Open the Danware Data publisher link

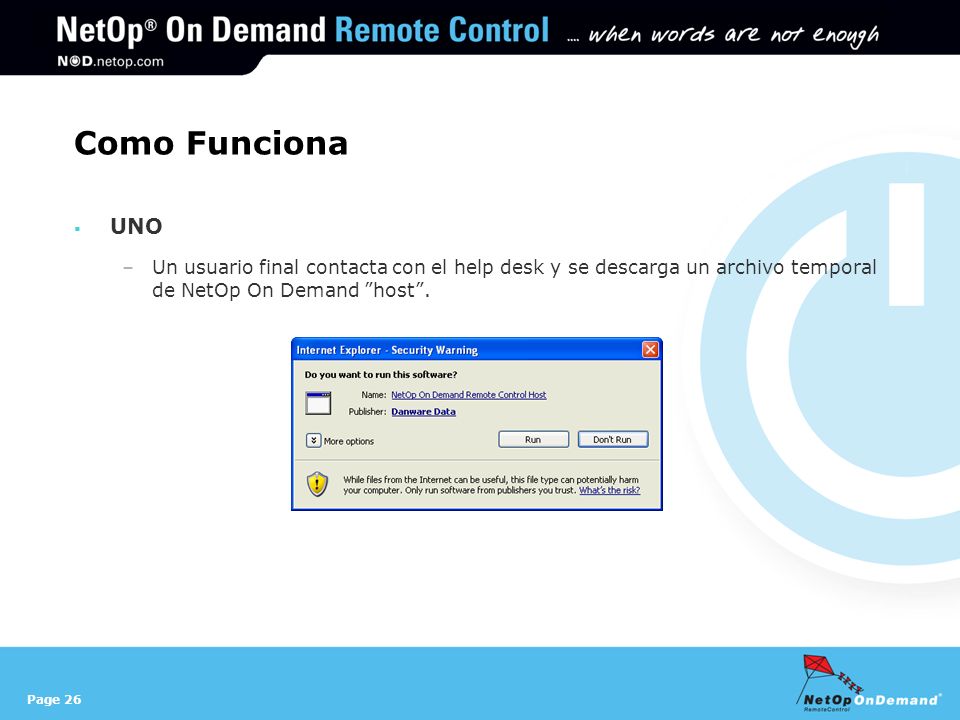pyautogui.click(x=423, y=411)
